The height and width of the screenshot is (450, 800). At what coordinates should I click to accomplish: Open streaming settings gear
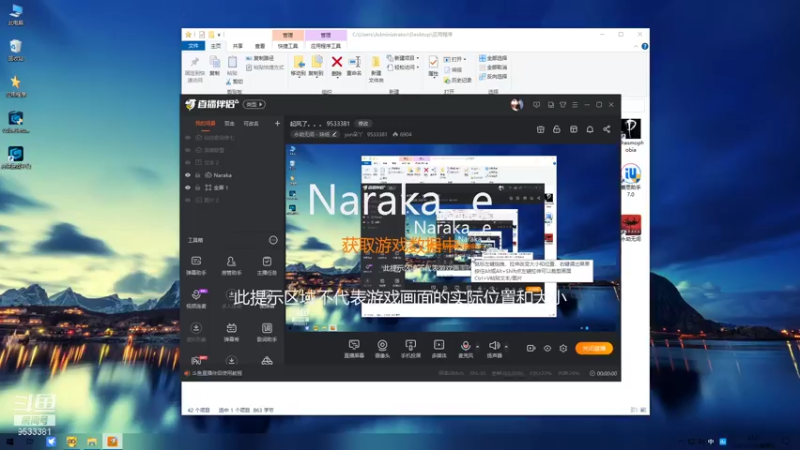[563, 348]
